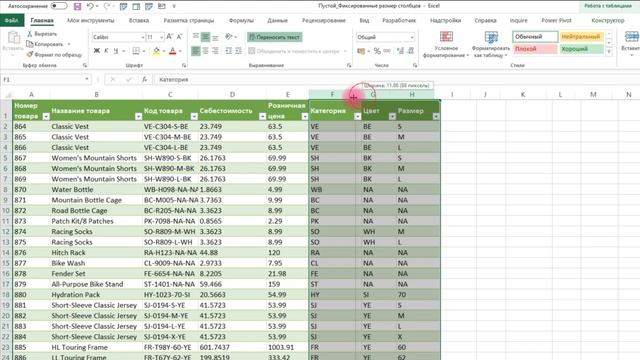Increase decimal places
Image resolution: width=640 pixels, height=360 pixels.
pos(400,51)
